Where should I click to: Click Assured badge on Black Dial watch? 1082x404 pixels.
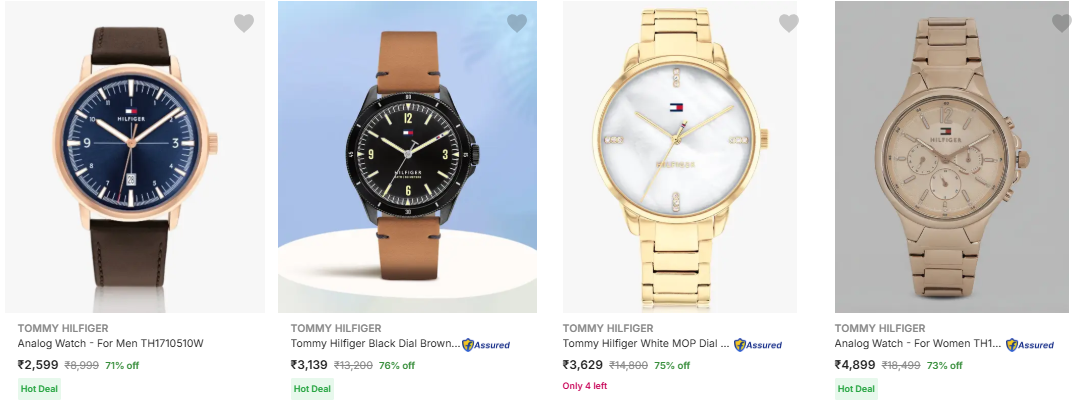(x=487, y=345)
